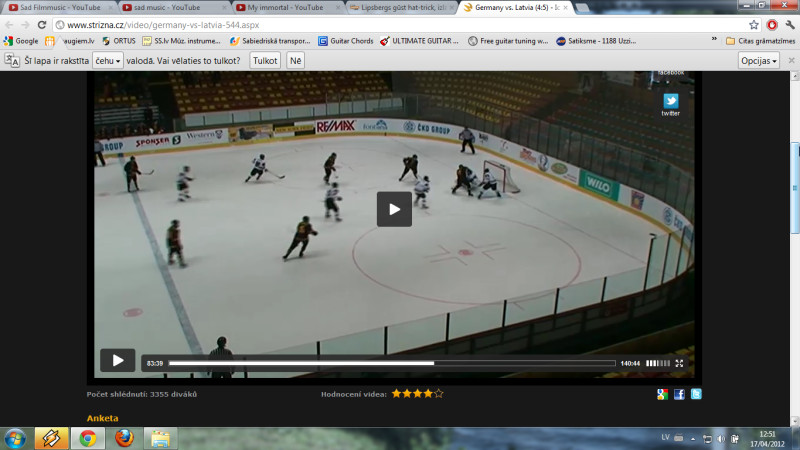Open Sabiedriskā transports bookmark
800x450 pixels.
click(270, 41)
